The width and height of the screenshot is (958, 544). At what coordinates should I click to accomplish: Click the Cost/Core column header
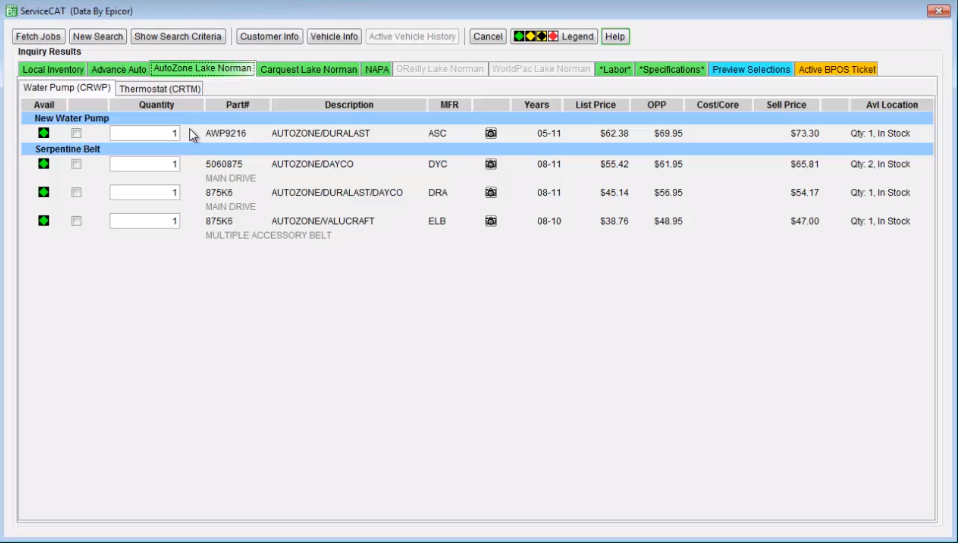pyautogui.click(x=718, y=105)
